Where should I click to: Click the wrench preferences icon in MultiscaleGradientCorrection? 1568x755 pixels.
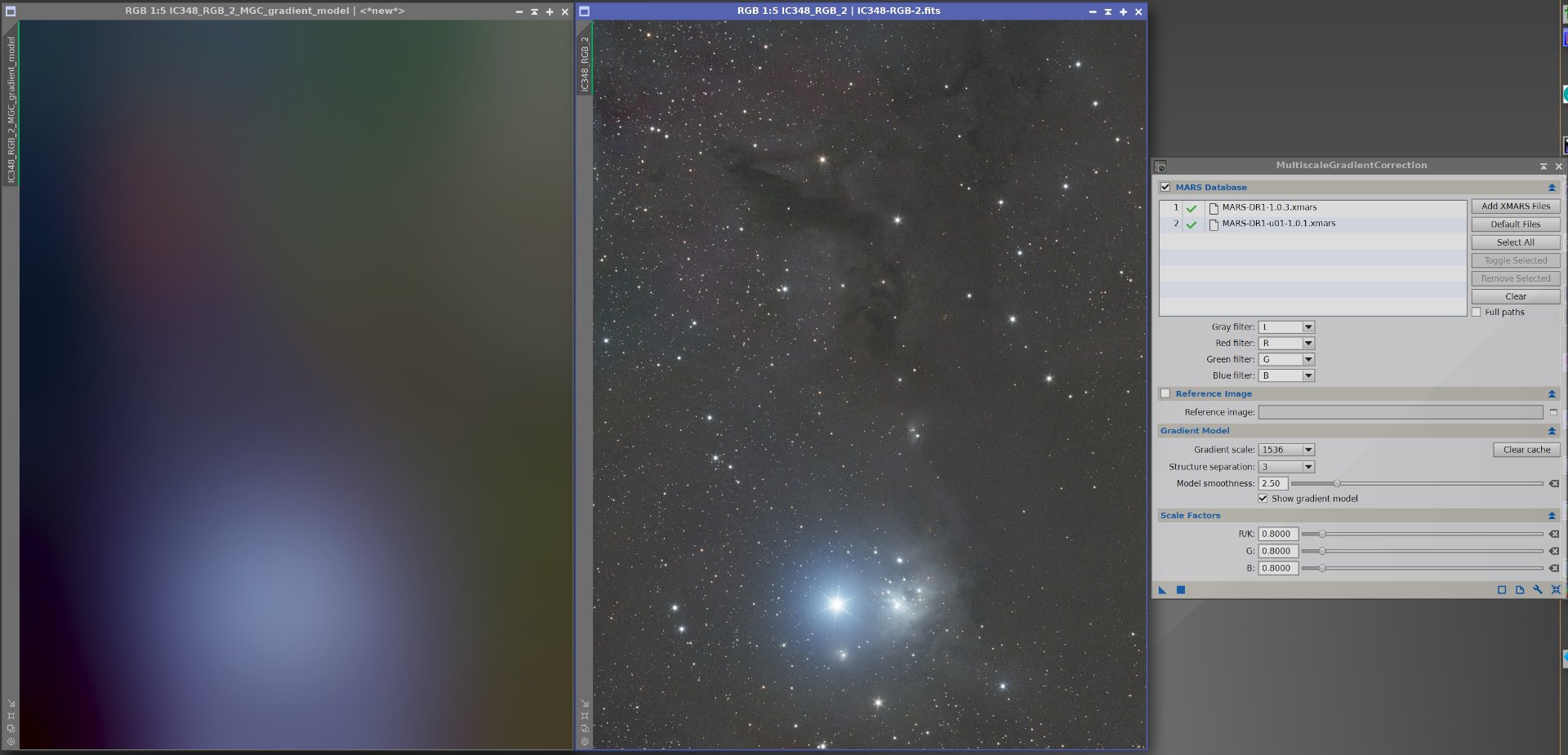(x=1538, y=590)
